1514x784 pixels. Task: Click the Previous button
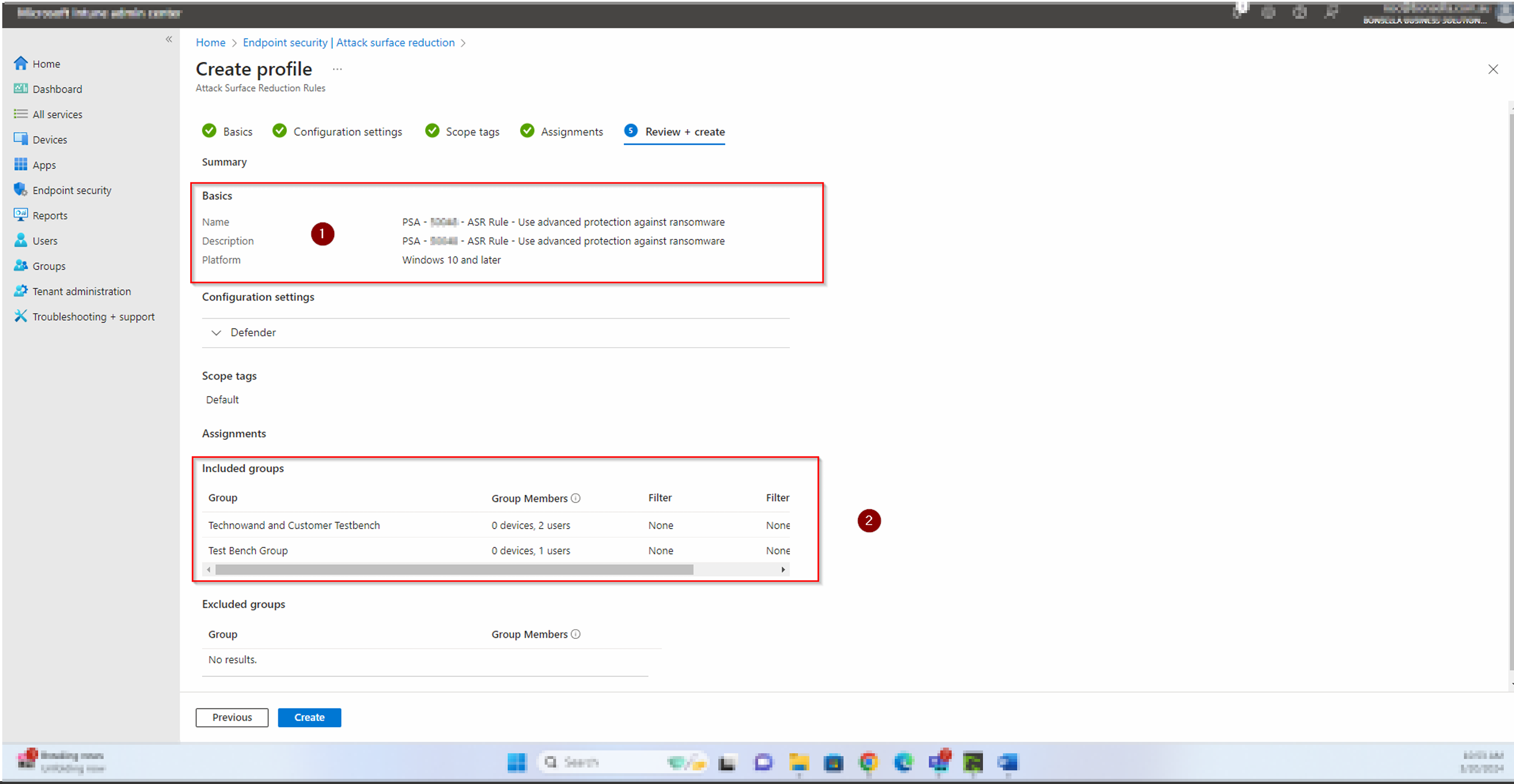coord(232,717)
